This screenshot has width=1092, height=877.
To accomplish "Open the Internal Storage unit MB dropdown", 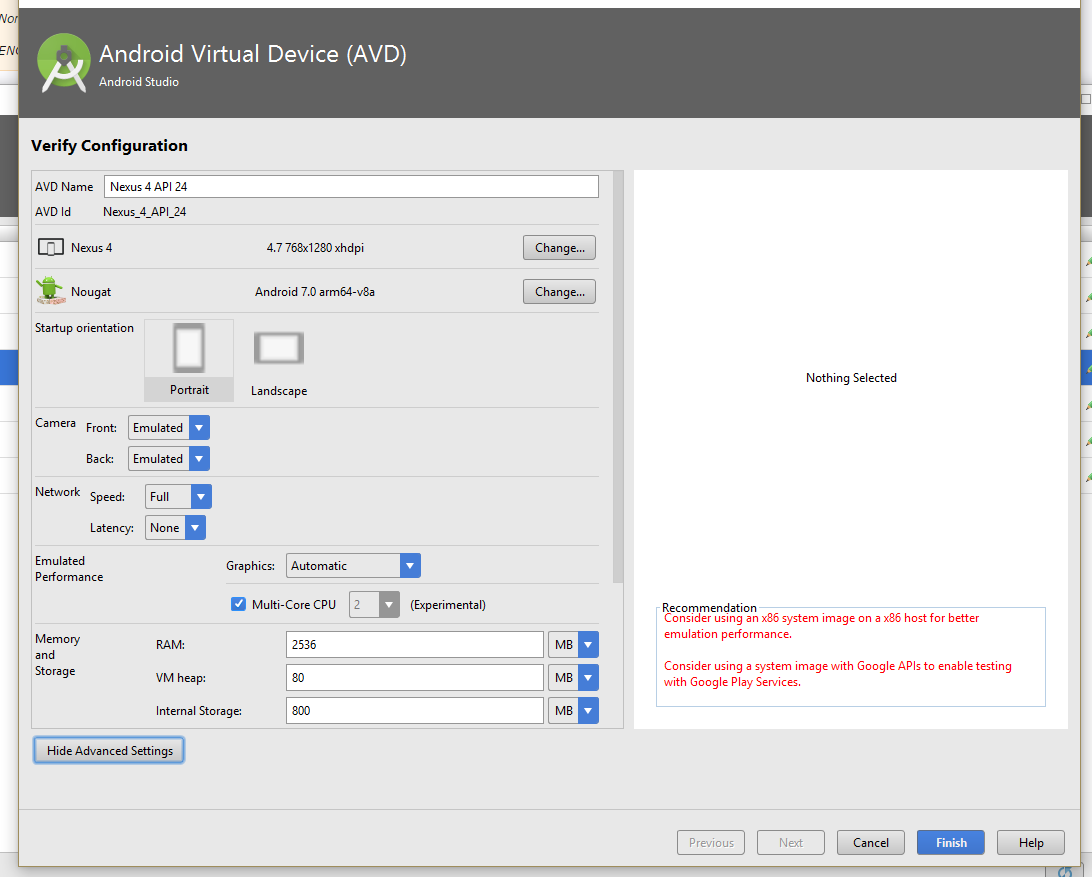I will tap(573, 711).
